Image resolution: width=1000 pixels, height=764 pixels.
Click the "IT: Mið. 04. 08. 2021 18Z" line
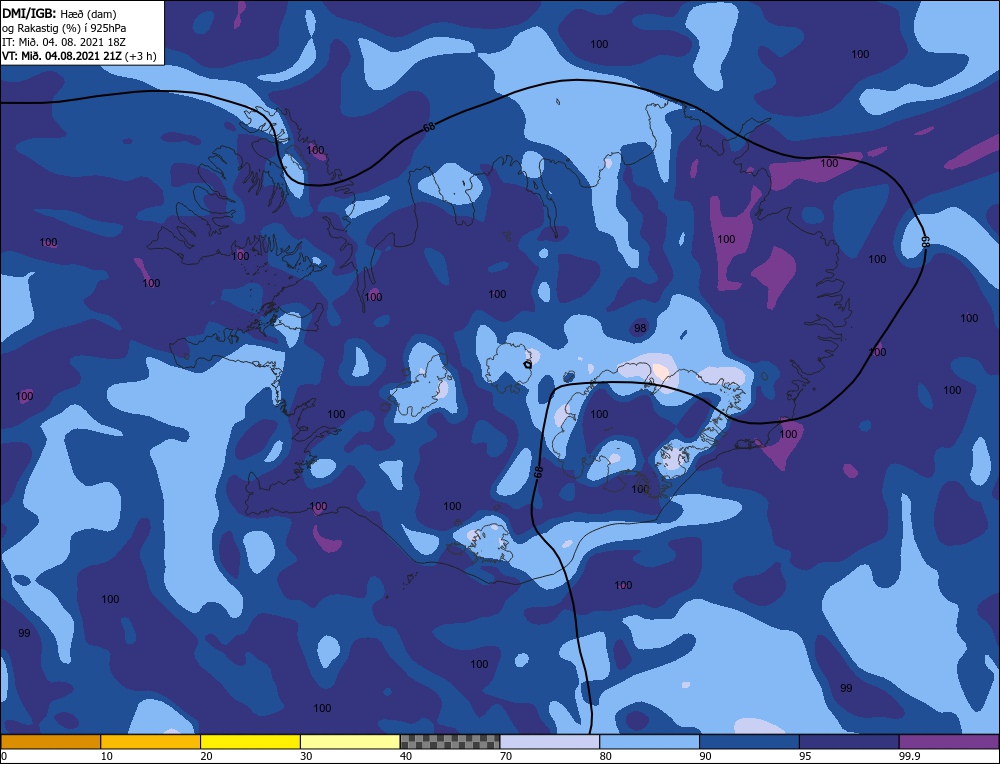tap(64, 42)
